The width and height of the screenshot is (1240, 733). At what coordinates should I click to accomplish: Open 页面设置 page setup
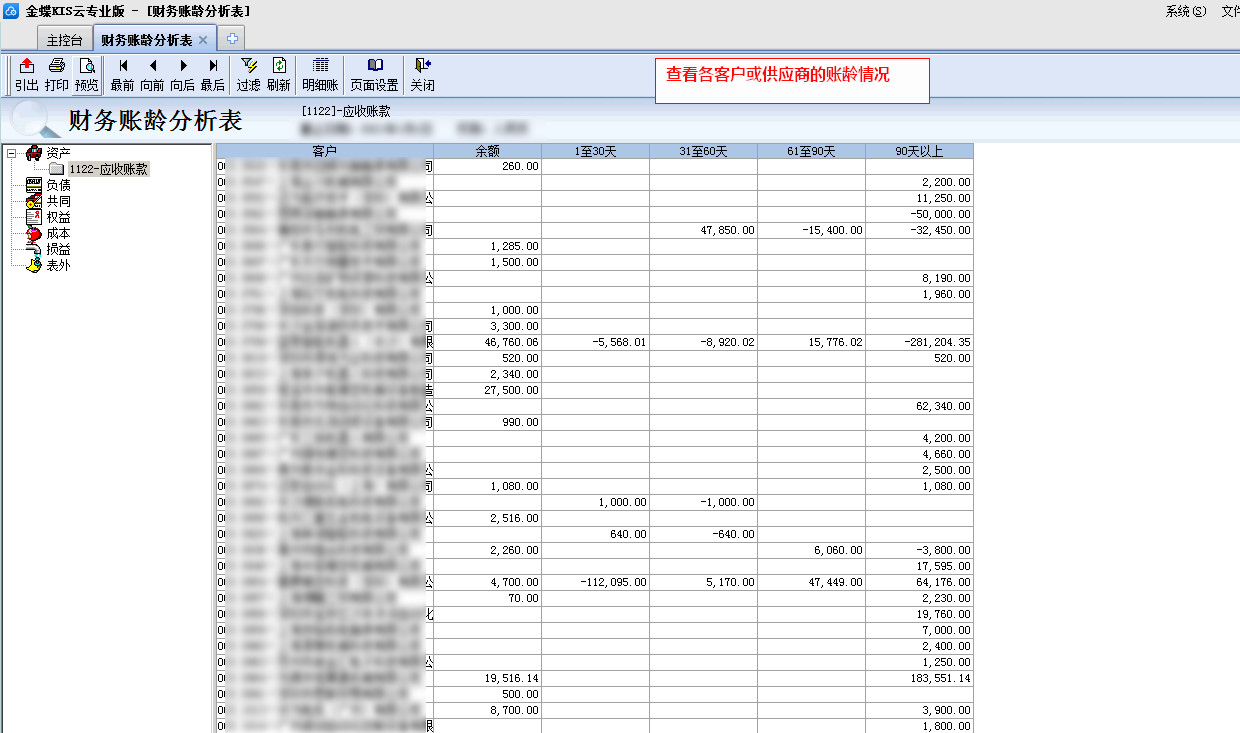tap(374, 74)
